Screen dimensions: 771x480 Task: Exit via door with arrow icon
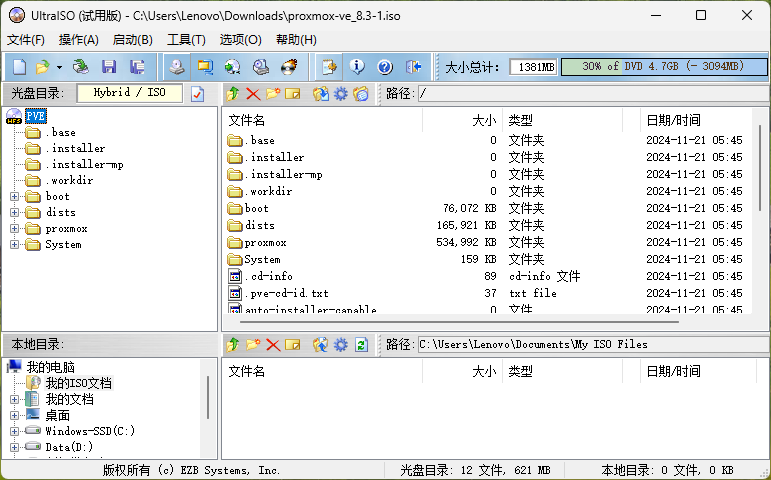coord(414,66)
